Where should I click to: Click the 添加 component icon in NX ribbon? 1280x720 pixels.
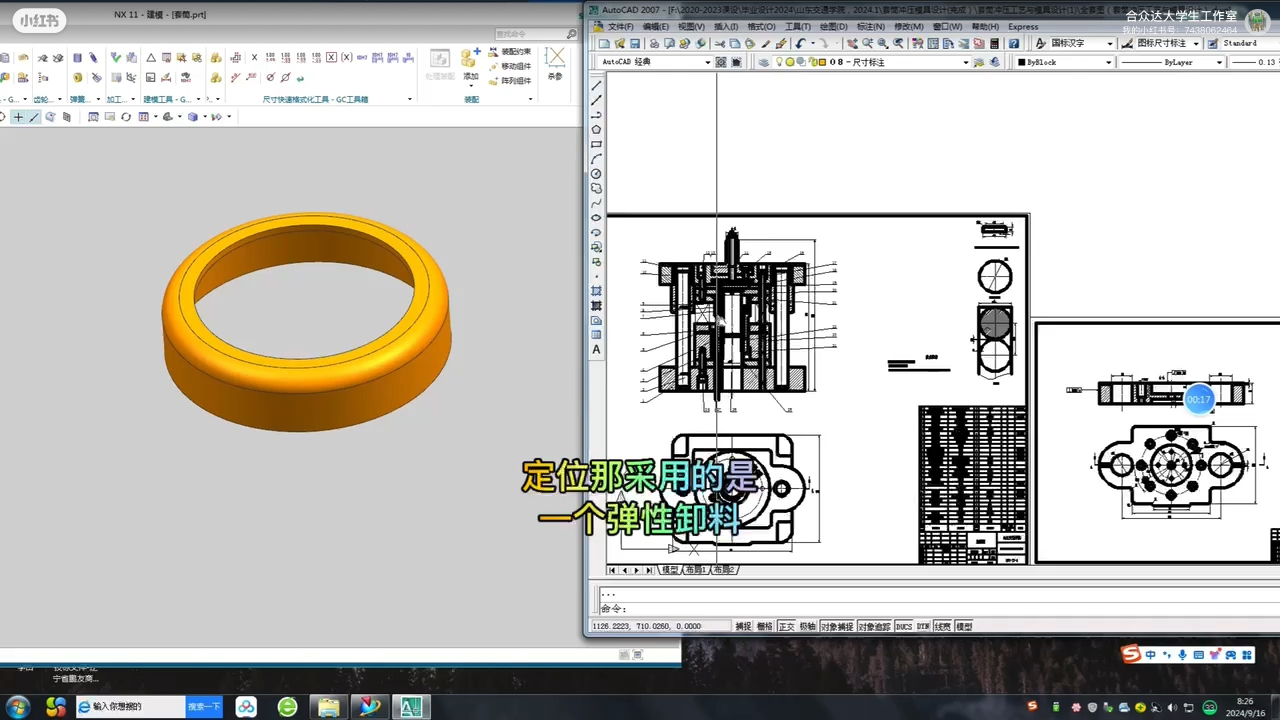click(470, 65)
